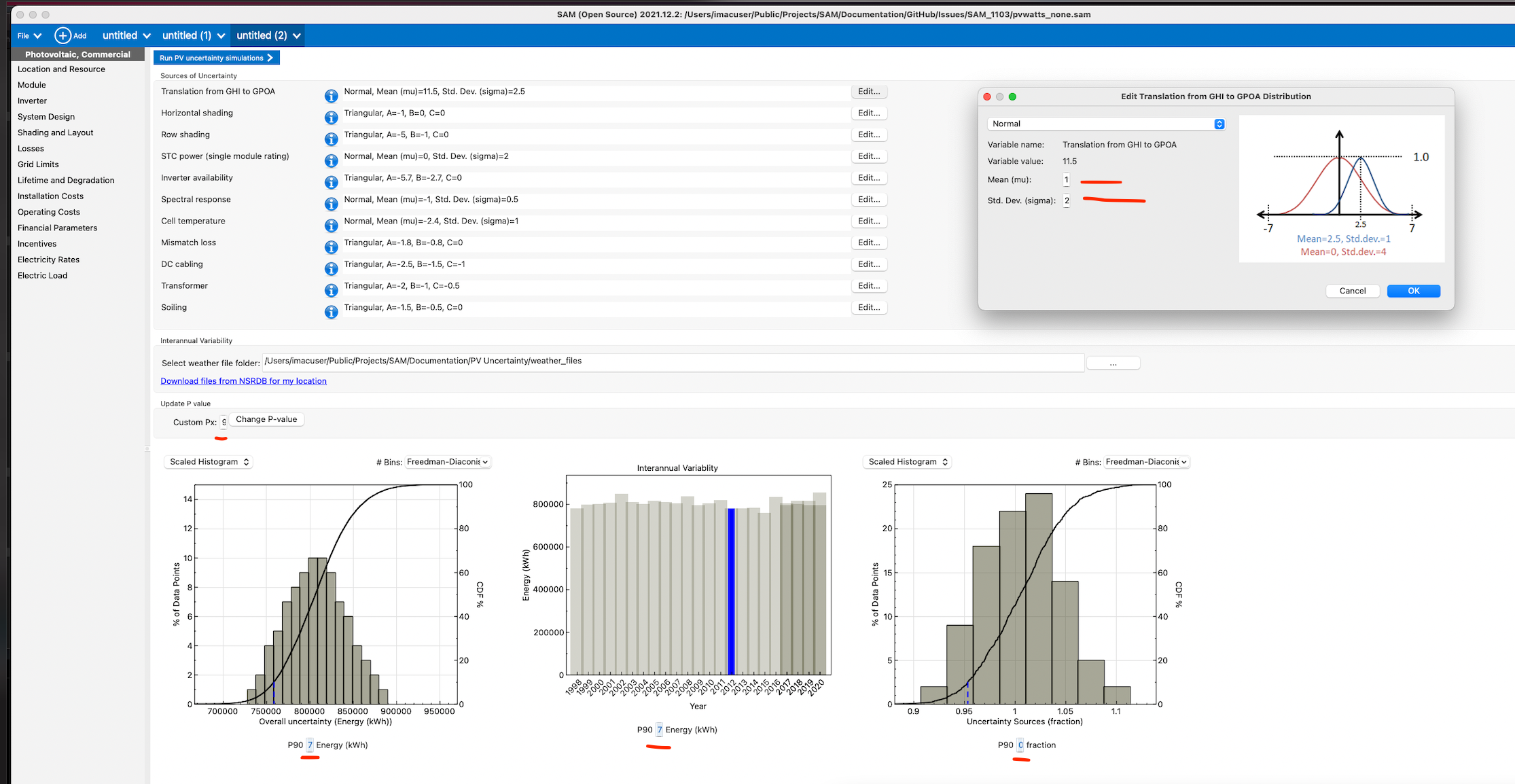
Task: Click info icon for Translation from GHI to GPOA
Action: click(x=331, y=96)
